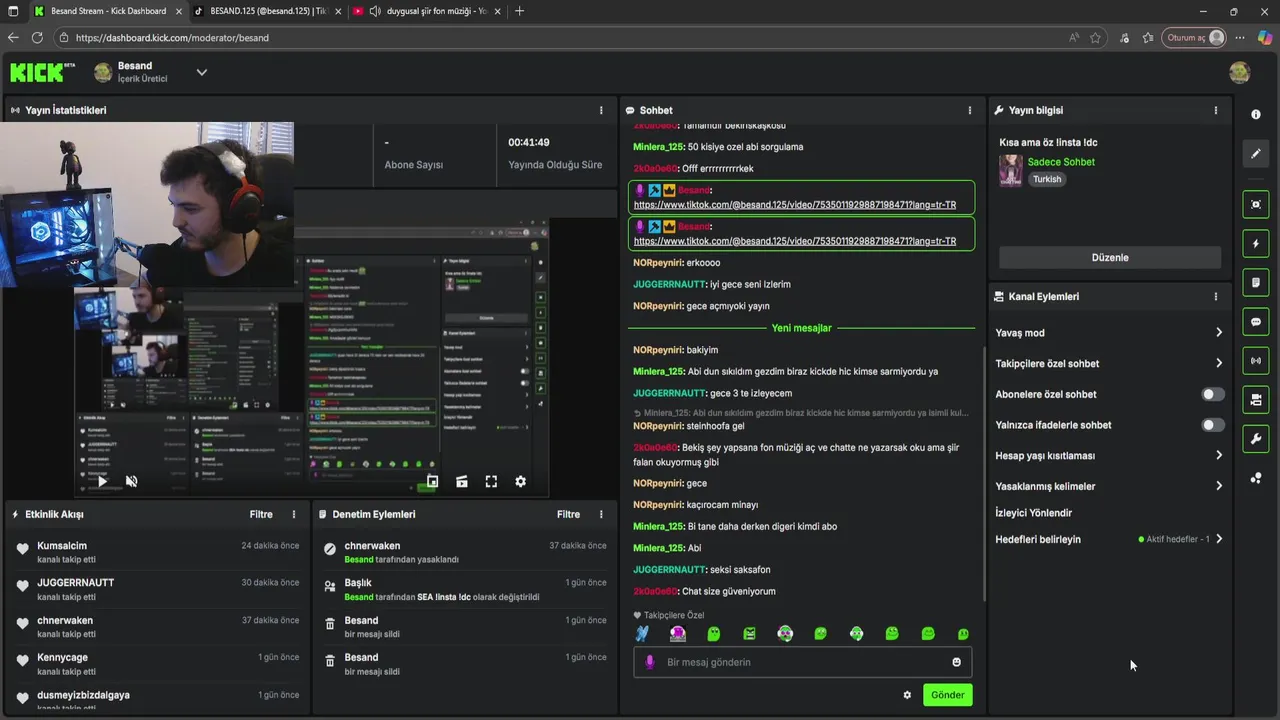1280x720 pixels.
Task: Select the seksi saksafon chat message
Action: 702,570
